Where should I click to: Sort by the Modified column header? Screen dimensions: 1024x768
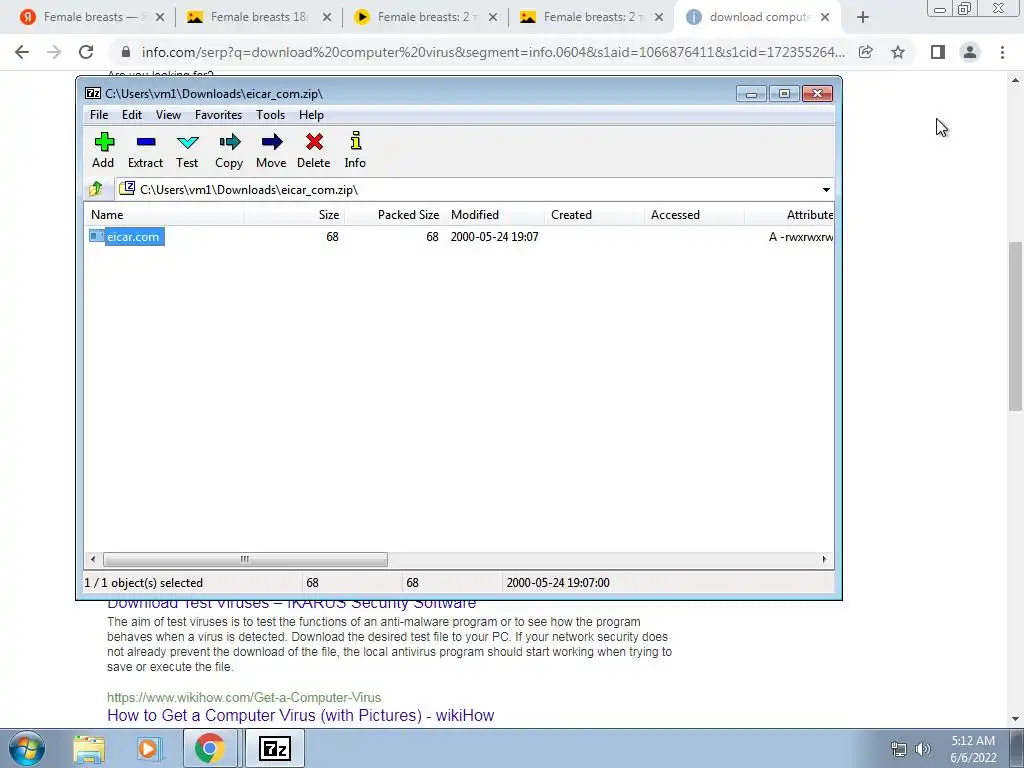pyautogui.click(x=495, y=215)
